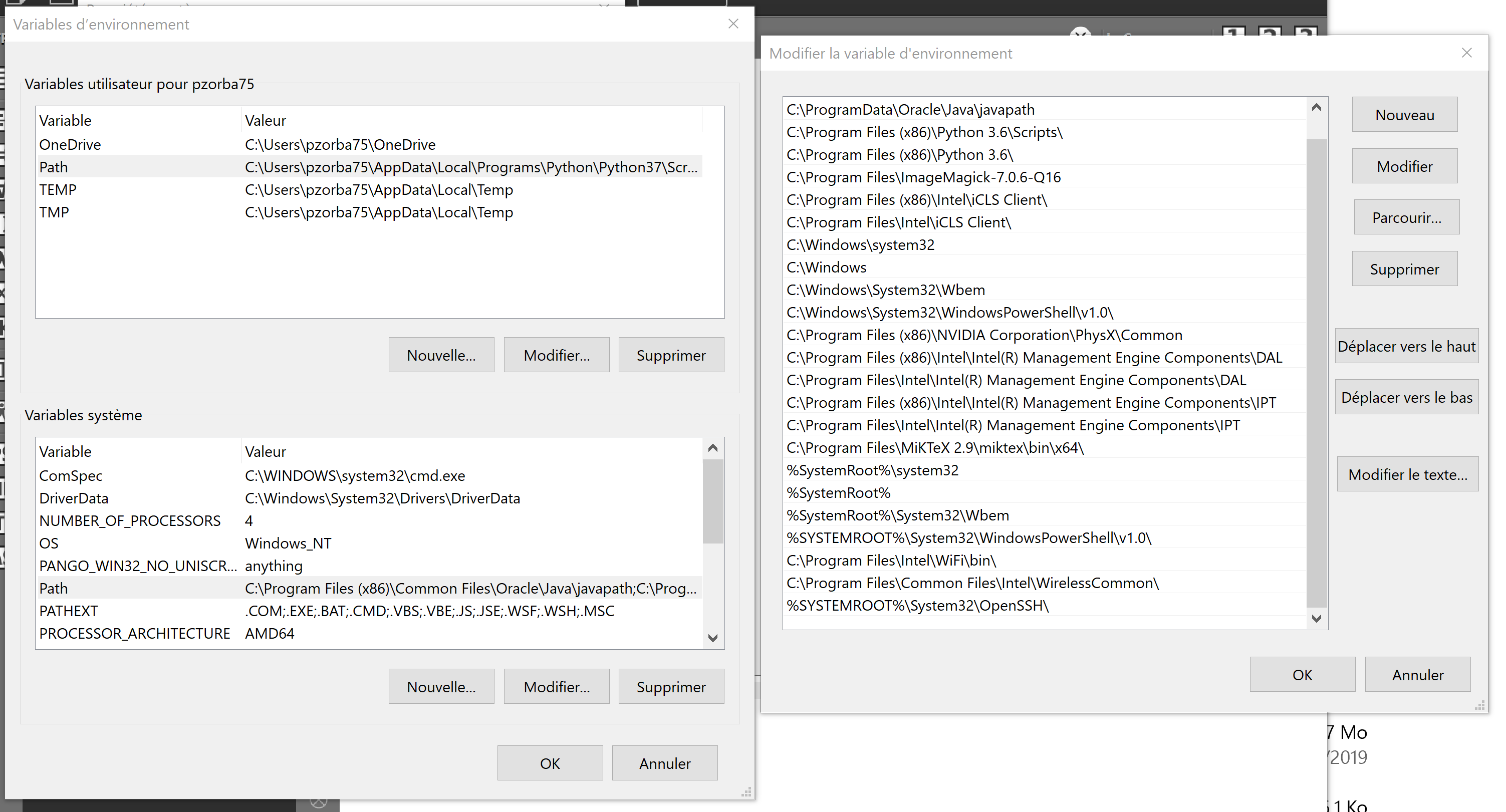This screenshot has width=1506, height=812.
Task: Select the OneDrive user variable
Action: [70, 144]
